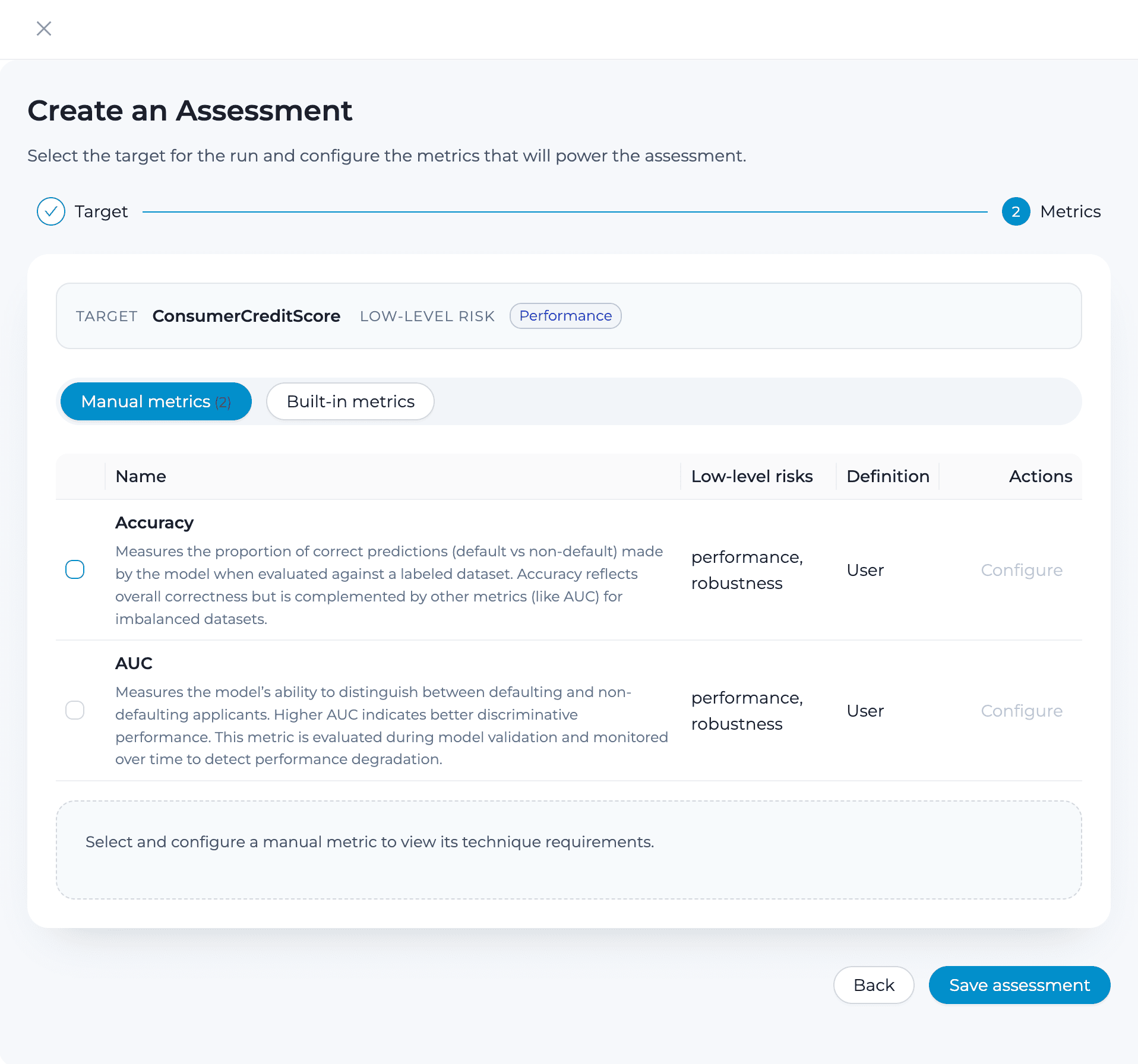Screen dimensions: 1138x1064
Task: Click the completed Target step checkmark
Action: pyautogui.click(x=51, y=211)
